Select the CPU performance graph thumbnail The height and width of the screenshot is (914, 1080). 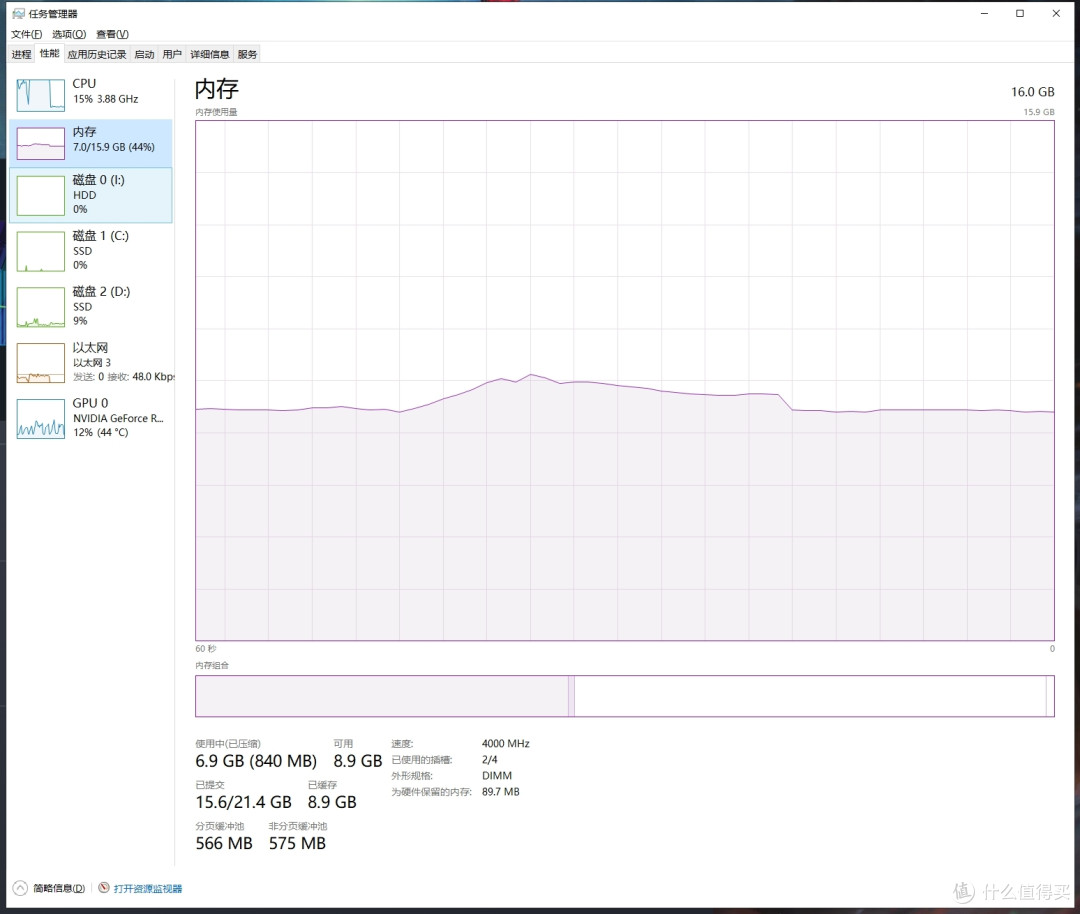(x=41, y=93)
